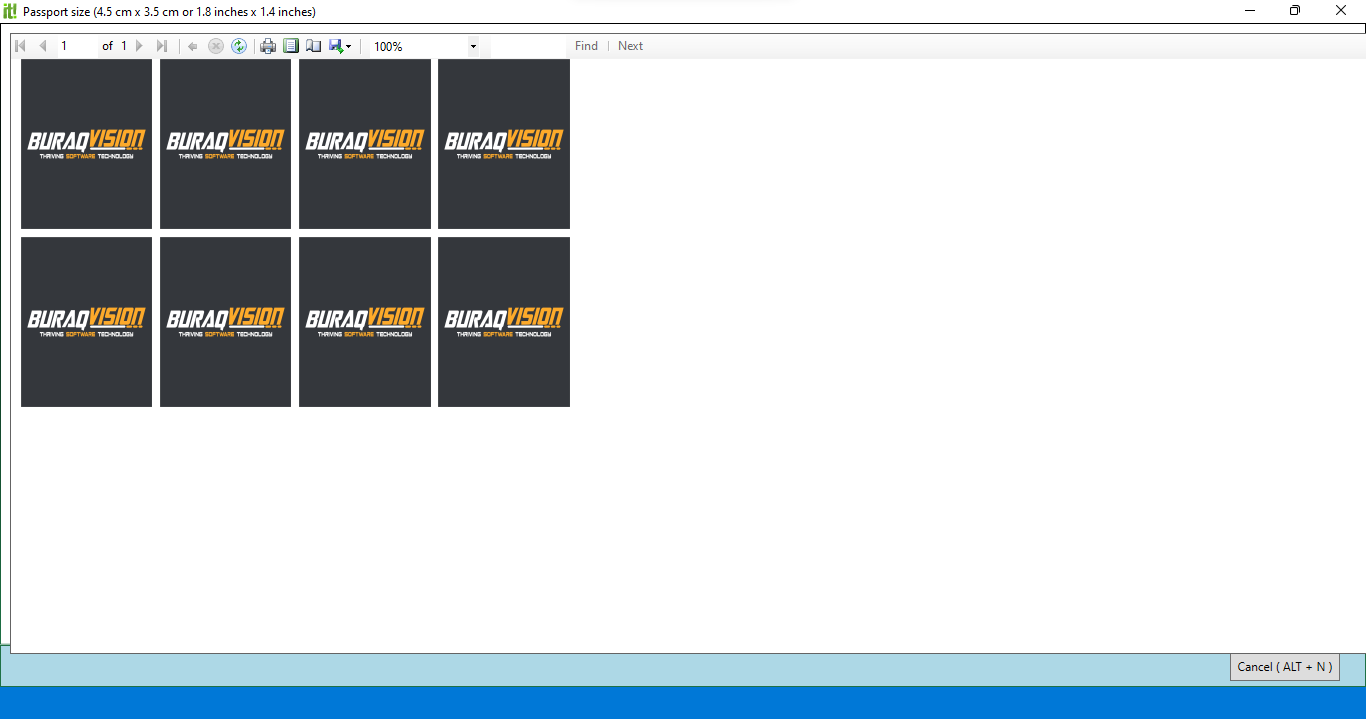Open the Export save dropdown
Screen dimensions: 1366x719
[340, 46]
